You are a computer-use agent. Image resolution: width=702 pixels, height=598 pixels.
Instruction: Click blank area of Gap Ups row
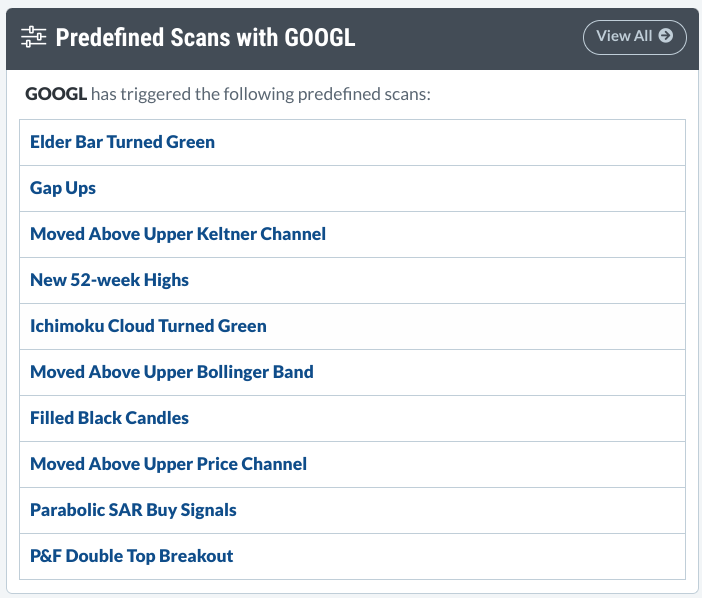pyautogui.click(x=390, y=188)
